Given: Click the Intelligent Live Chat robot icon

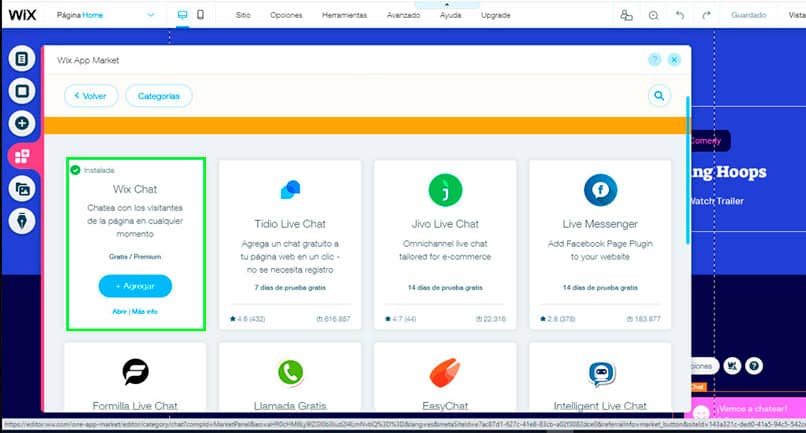Looking at the screenshot, I should pos(601,373).
